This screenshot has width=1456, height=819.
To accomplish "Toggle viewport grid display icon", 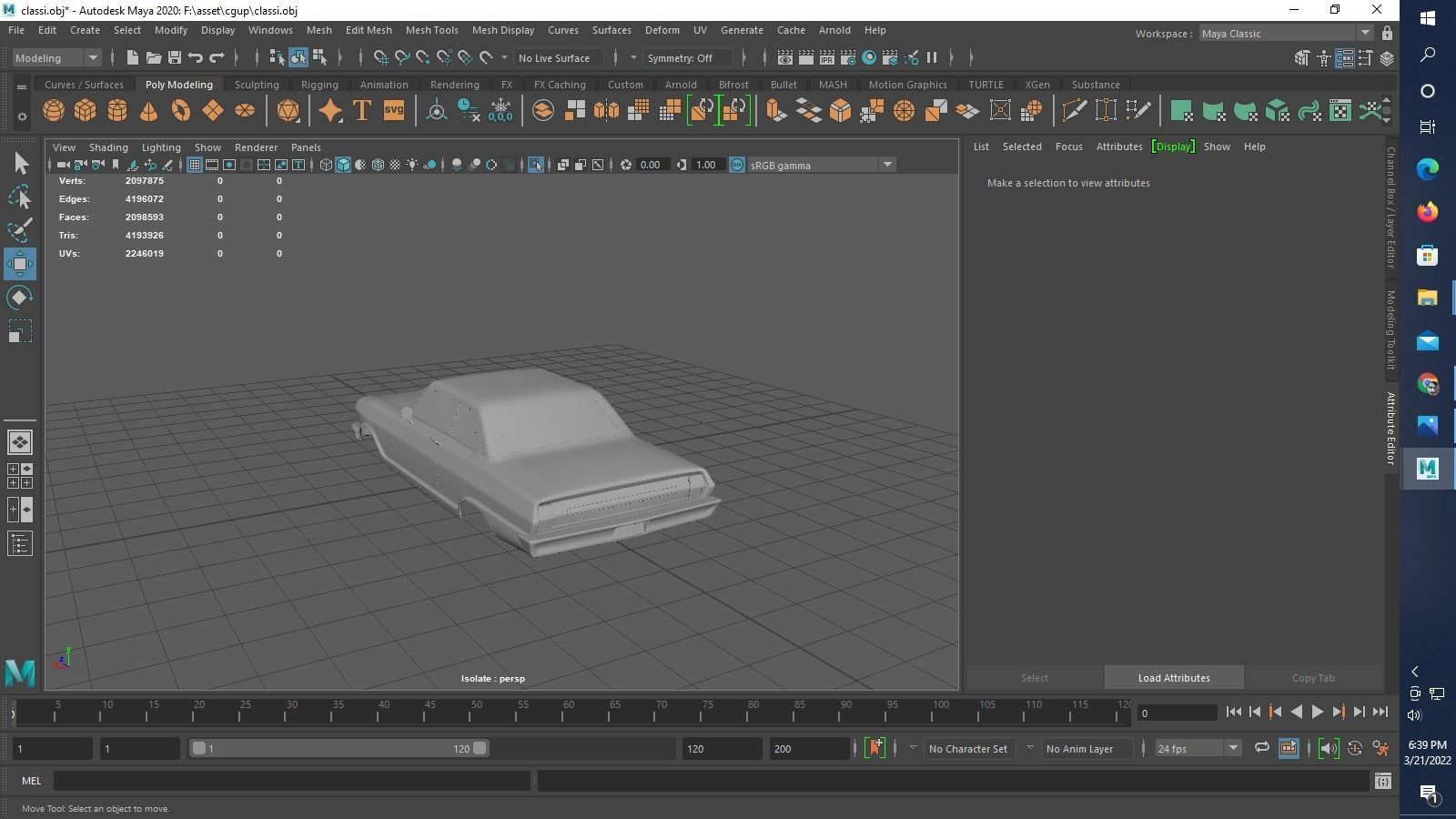I will tap(195, 165).
